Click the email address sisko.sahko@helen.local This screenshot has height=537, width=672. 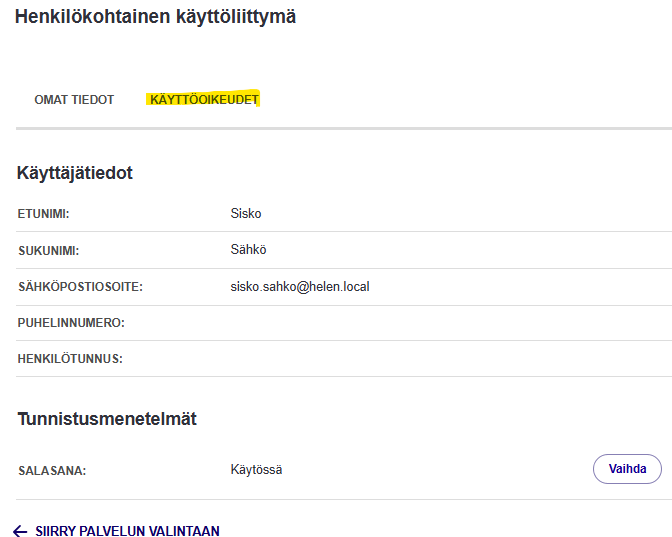tap(299, 287)
